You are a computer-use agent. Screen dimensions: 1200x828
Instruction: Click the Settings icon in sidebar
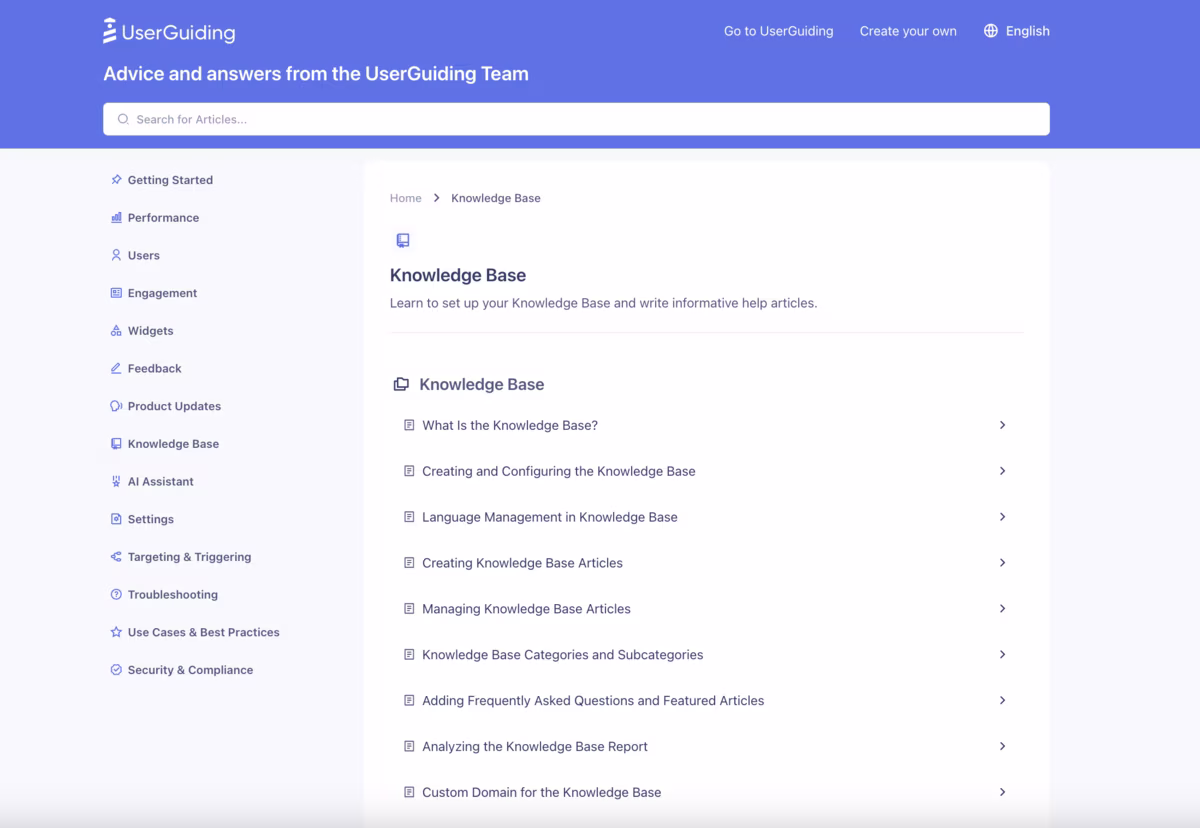tap(115, 519)
